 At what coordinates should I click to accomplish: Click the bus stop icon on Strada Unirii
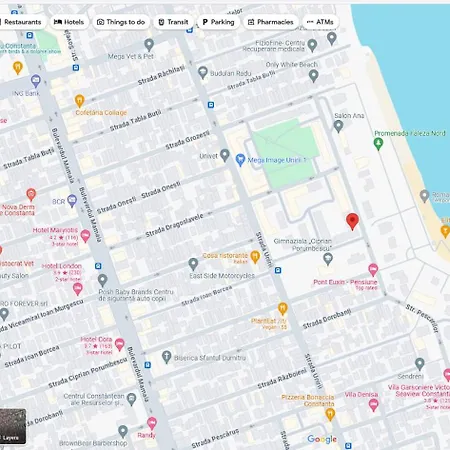tap(278, 270)
